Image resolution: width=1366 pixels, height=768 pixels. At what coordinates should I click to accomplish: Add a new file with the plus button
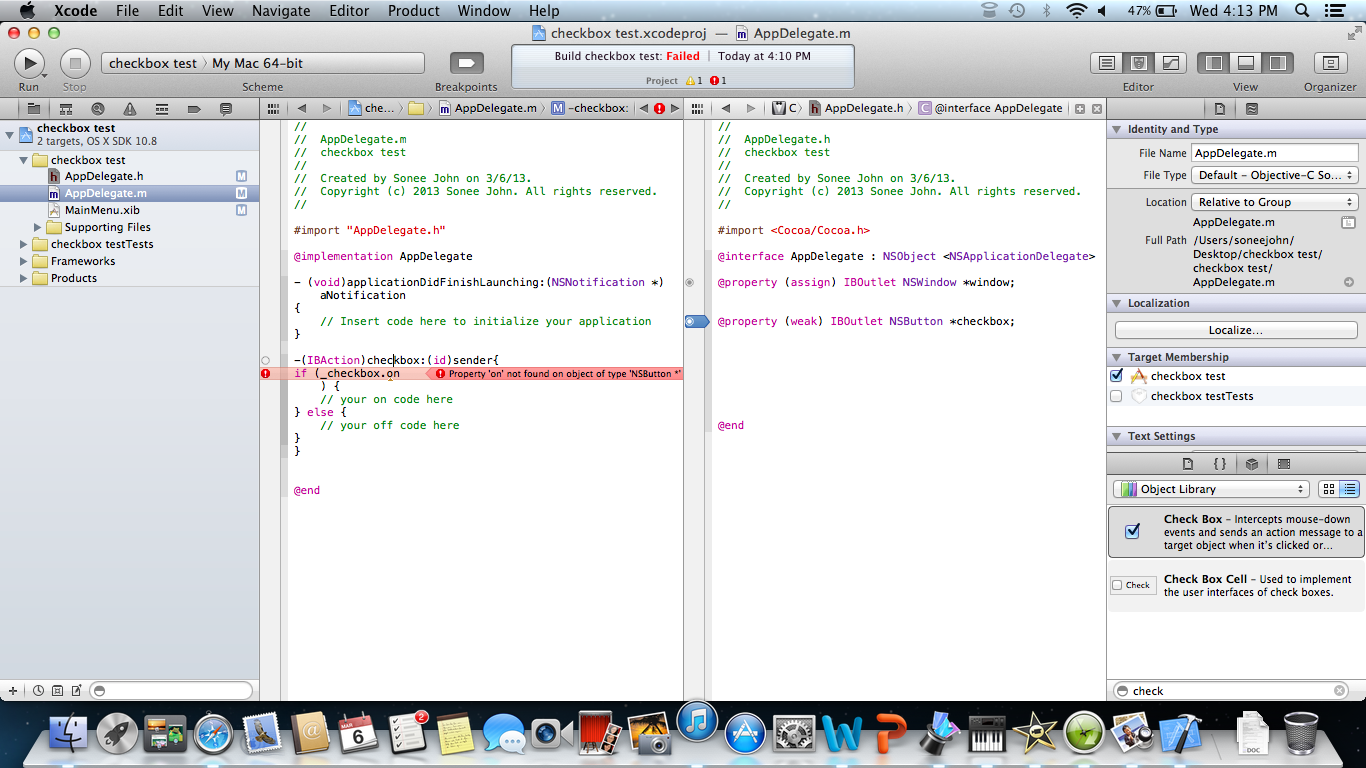click(x=13, y=691)
